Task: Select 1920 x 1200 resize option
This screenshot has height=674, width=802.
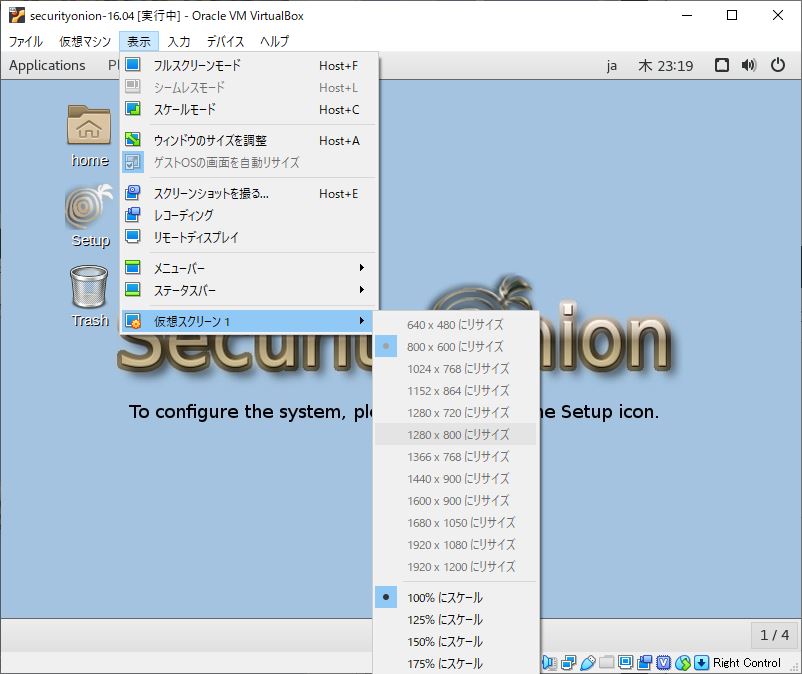Action: (456, 567)
